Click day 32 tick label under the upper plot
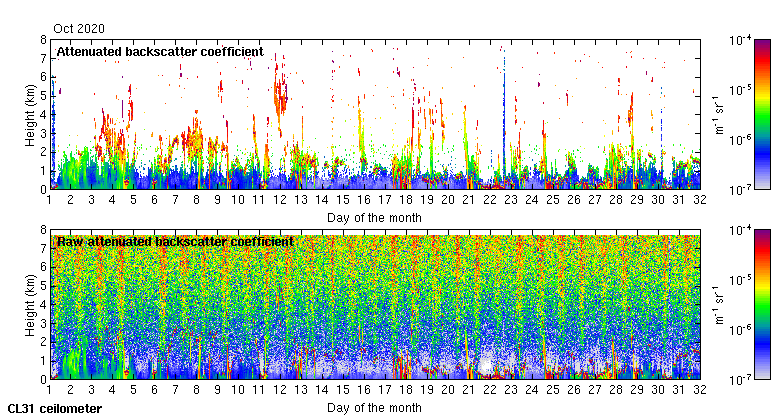 coord(700,200)
